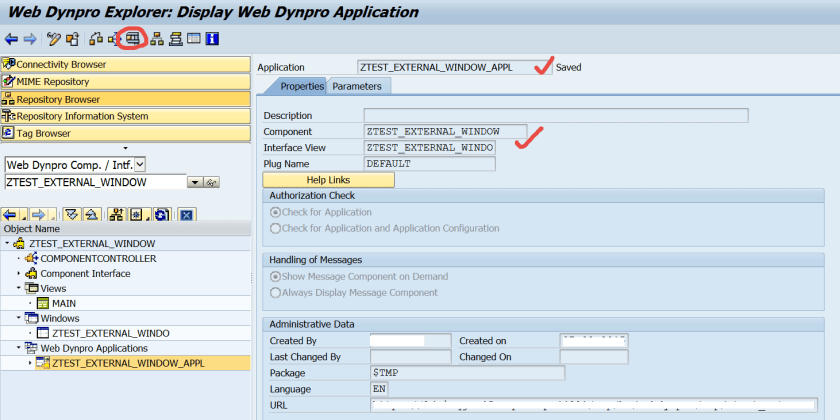Open the Web Dynpro Comp. / Intf. dropdown
This screenshot has width=840, height=420.
click(x=140, y=164)
